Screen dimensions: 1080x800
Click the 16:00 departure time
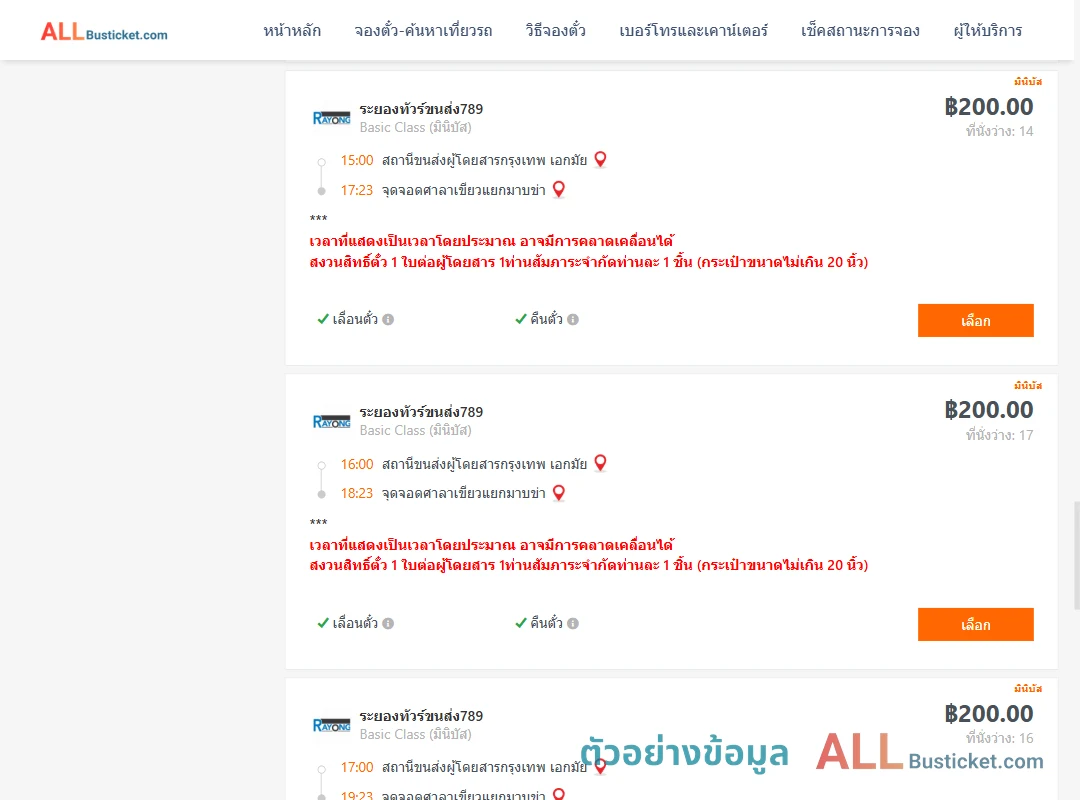coord(357,464)
